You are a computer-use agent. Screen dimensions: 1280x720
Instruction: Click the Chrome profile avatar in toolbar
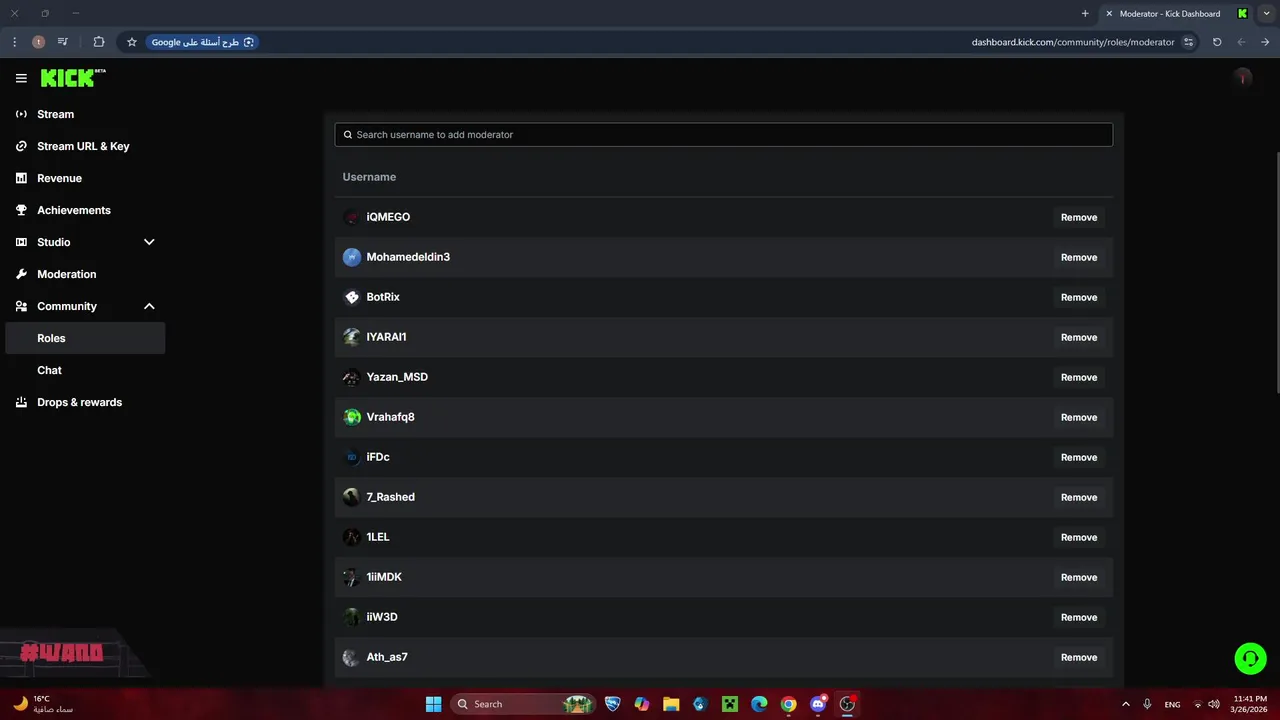pos(38,42)
